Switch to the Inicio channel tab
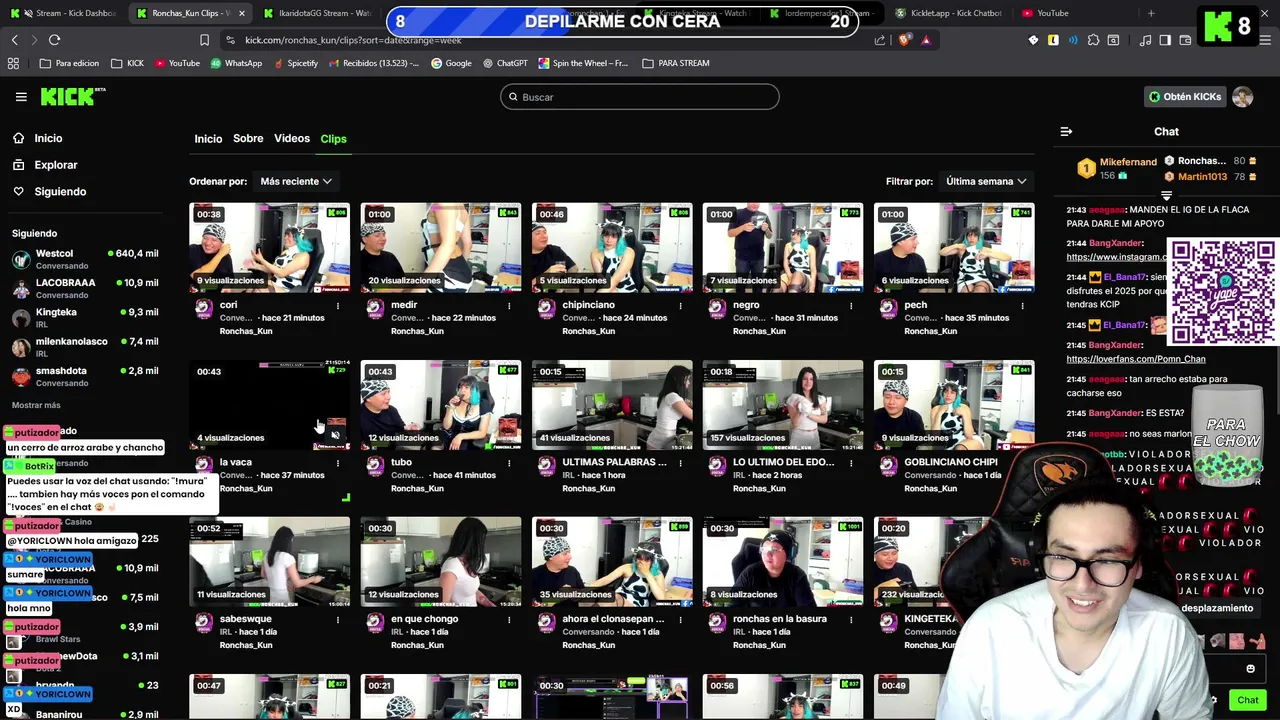 click(x=208, y=139)
